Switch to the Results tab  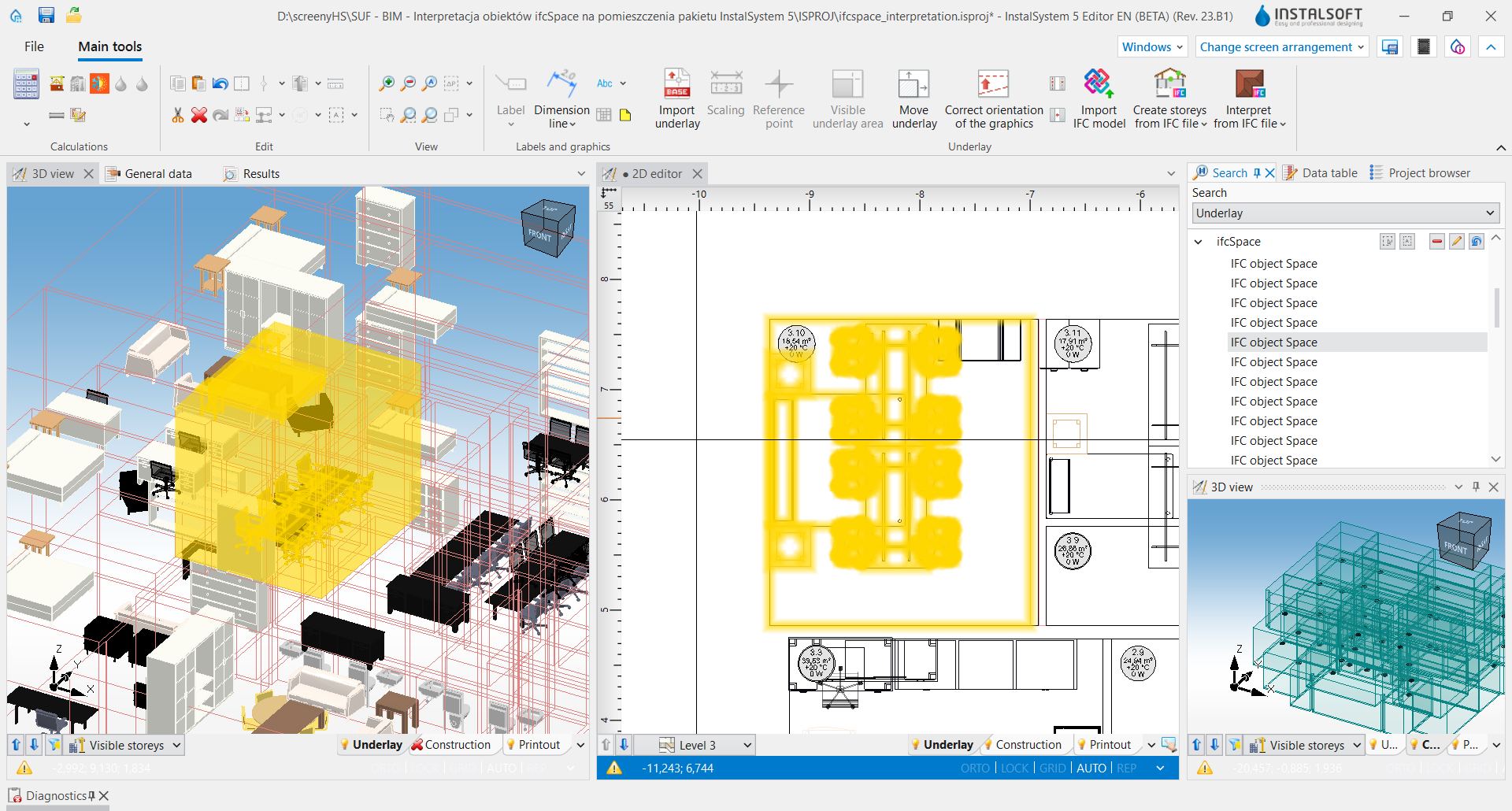tap(261, 174)
